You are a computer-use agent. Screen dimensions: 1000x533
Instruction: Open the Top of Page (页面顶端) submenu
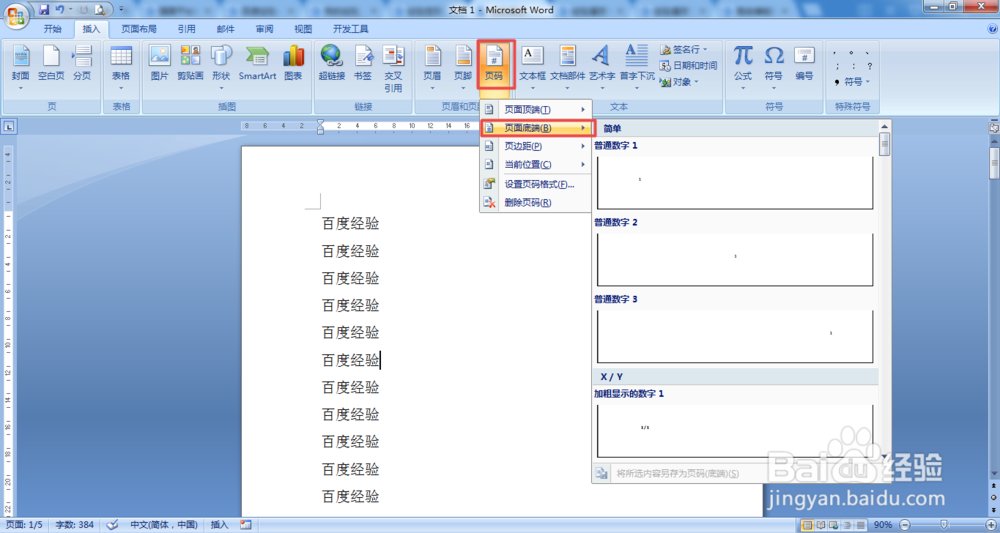(536, 110)
